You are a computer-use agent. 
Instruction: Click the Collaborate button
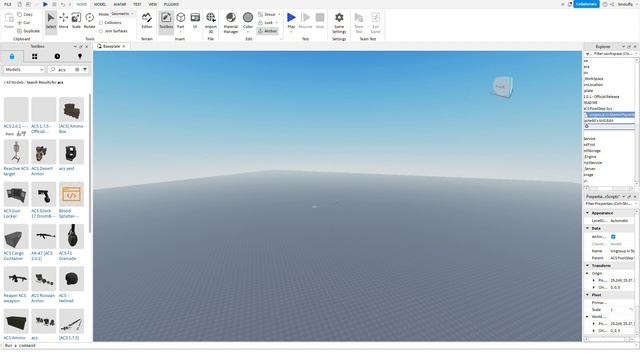click(x=586, y=4)
